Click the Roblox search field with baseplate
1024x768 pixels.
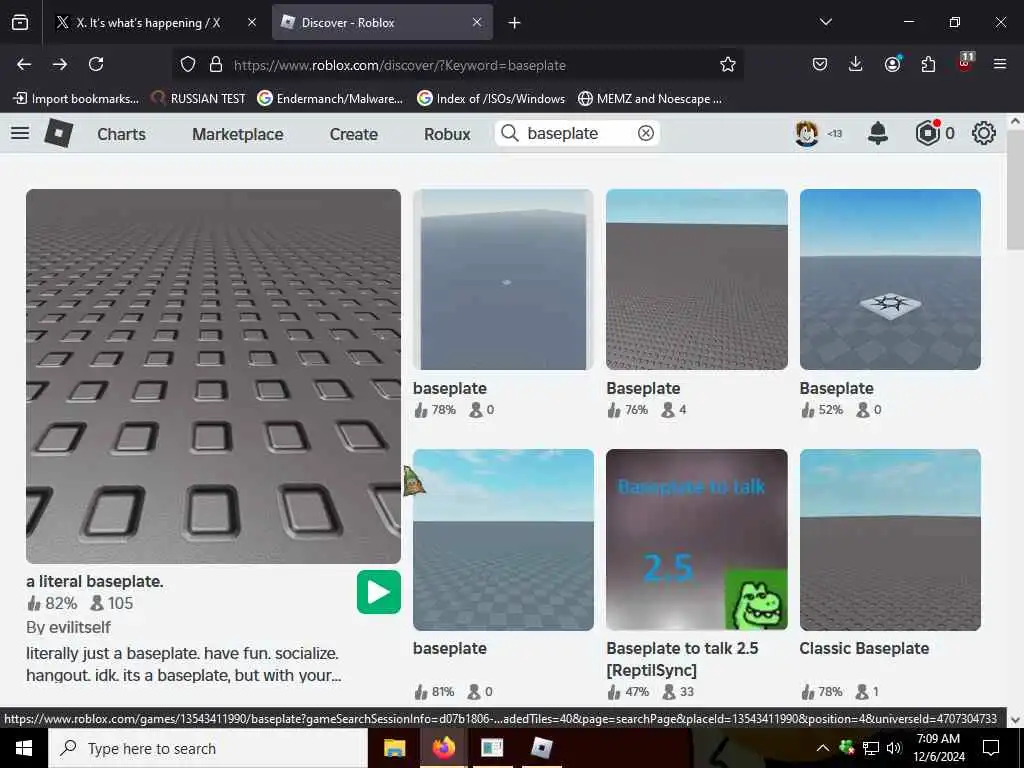pos(577,133)
